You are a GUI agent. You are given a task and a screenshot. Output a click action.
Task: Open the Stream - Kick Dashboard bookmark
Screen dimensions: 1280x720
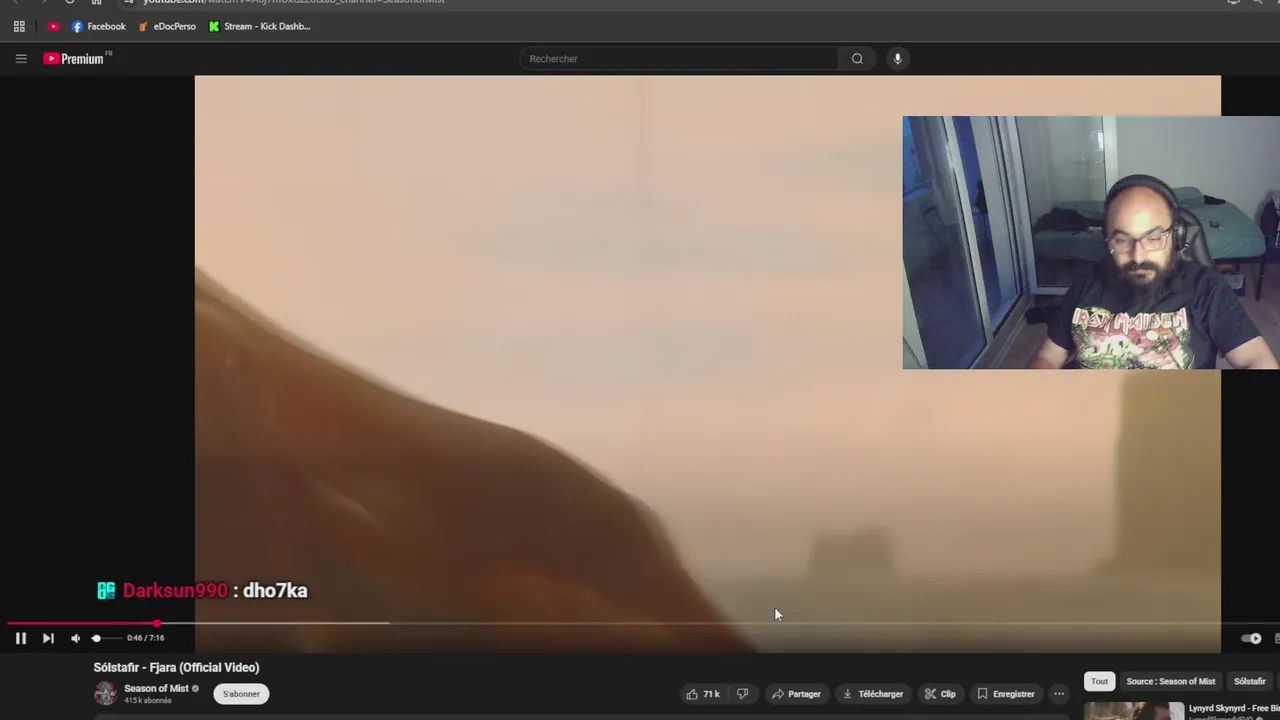260,26
